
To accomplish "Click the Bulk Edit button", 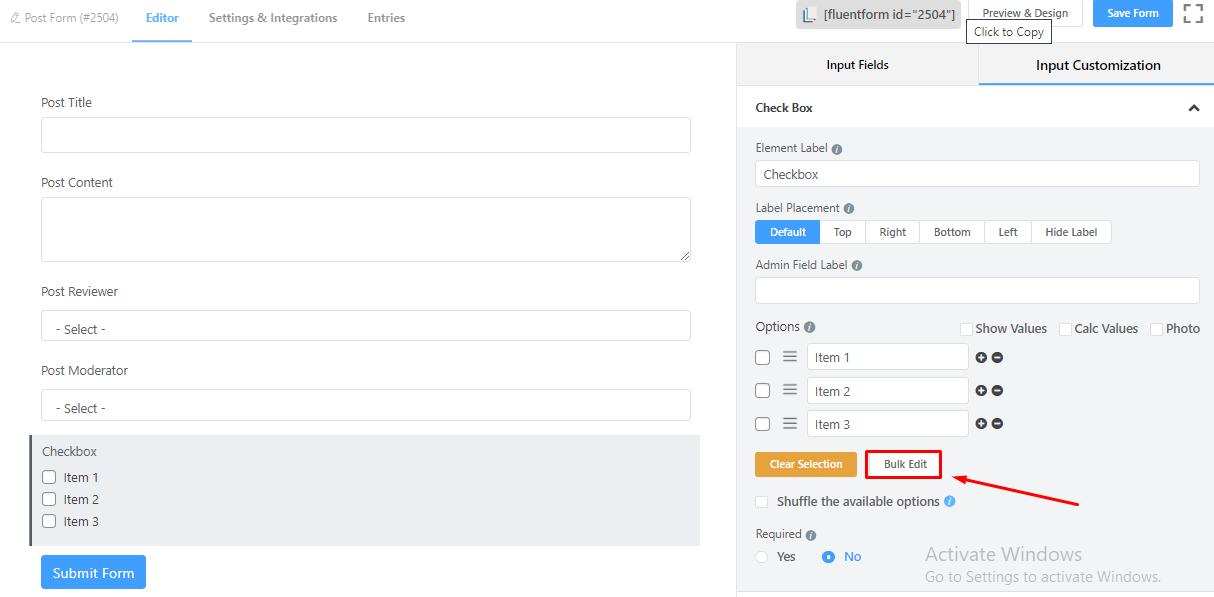I will pyautogui.click(x=904, y=464).
